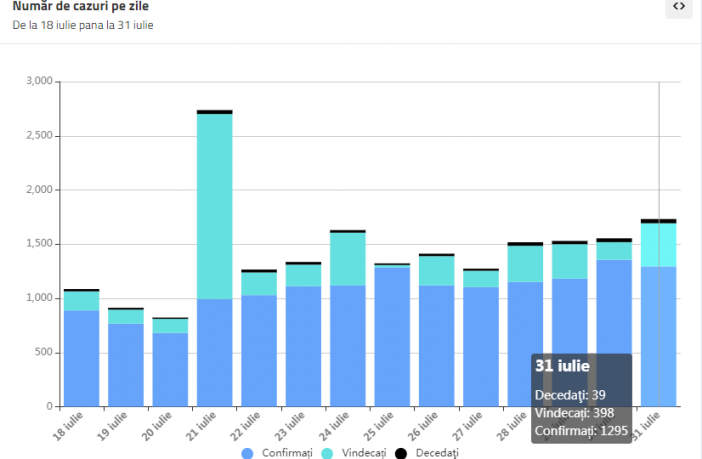Hide the Vindecați series via legend
Screen dimensions: 702x459
tap(362, 453)
